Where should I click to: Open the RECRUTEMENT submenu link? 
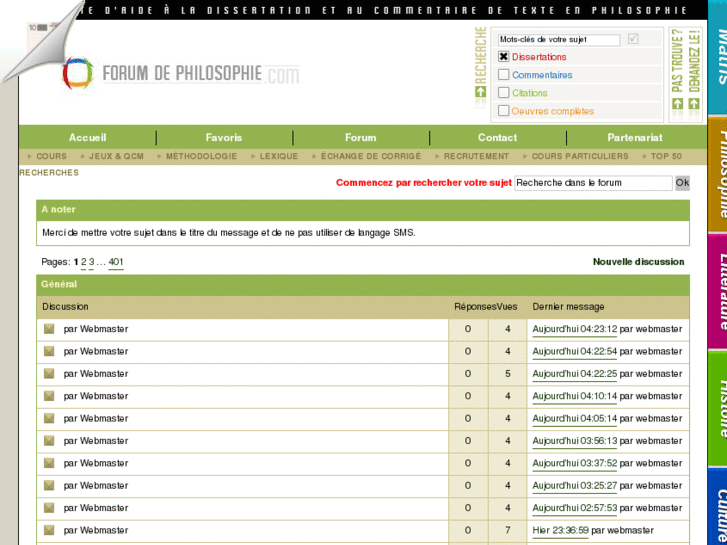point(476,156)
